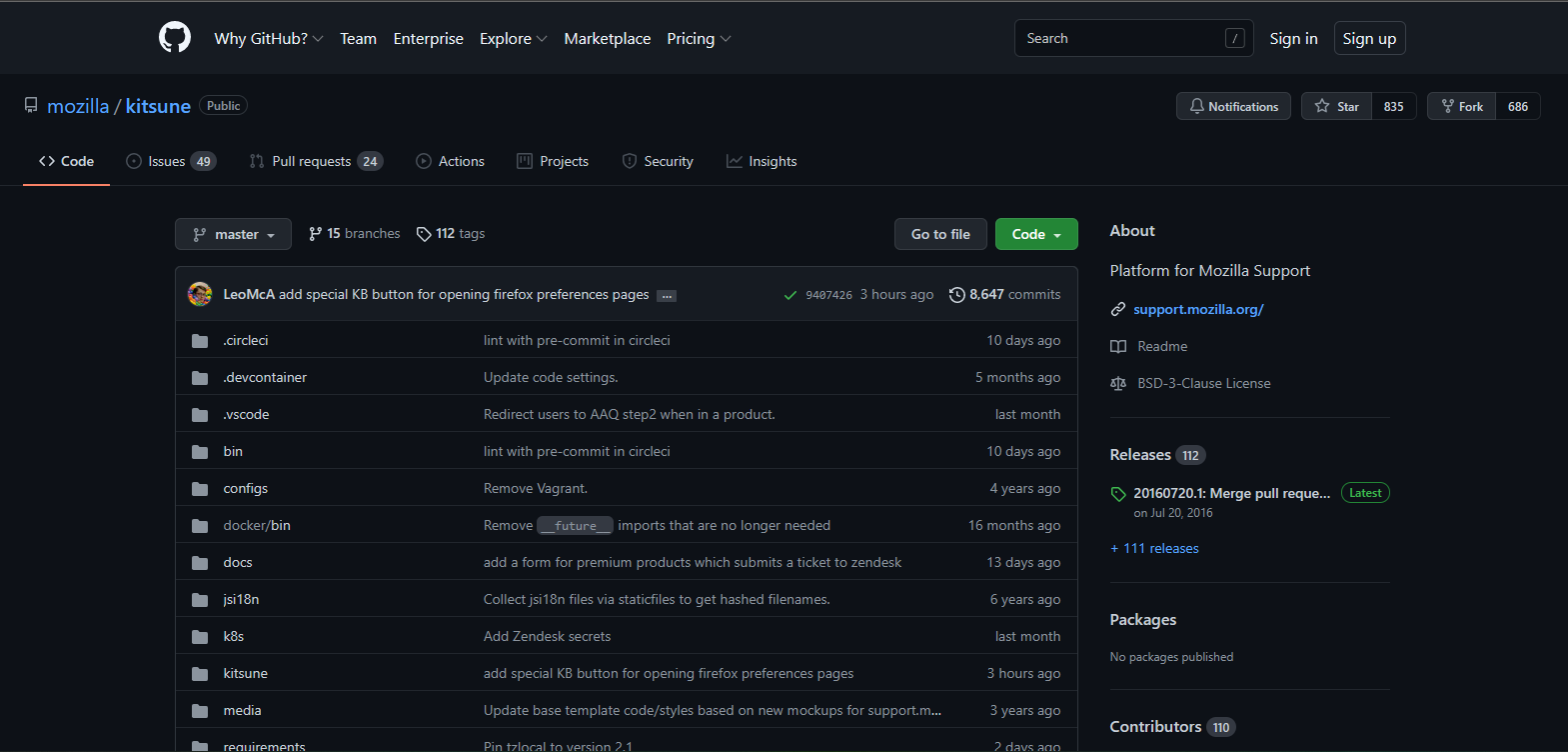The image size is (1568, 752).
Task: Switch to the Issues tab
Action: 171,161
